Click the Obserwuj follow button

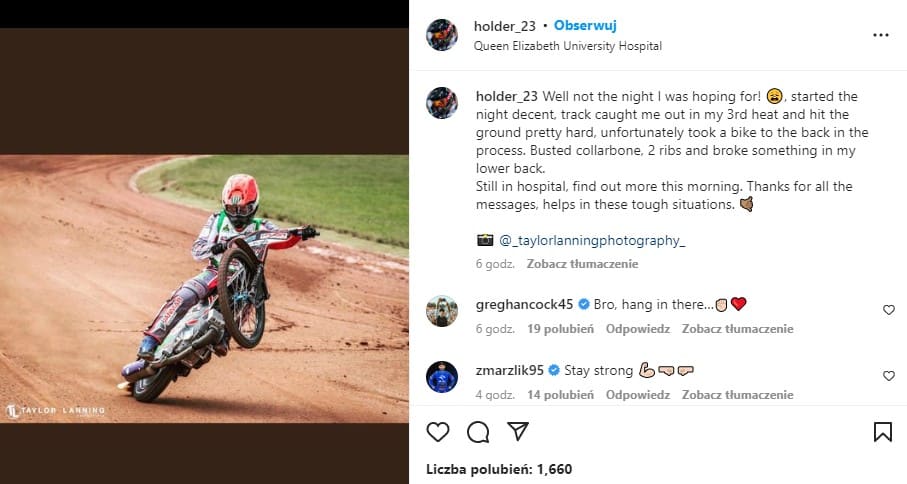[x=586, y=26]
